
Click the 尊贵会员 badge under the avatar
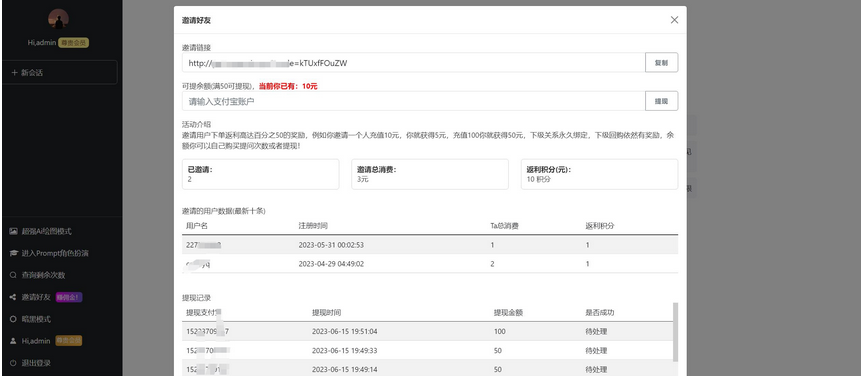pos(74,42)
